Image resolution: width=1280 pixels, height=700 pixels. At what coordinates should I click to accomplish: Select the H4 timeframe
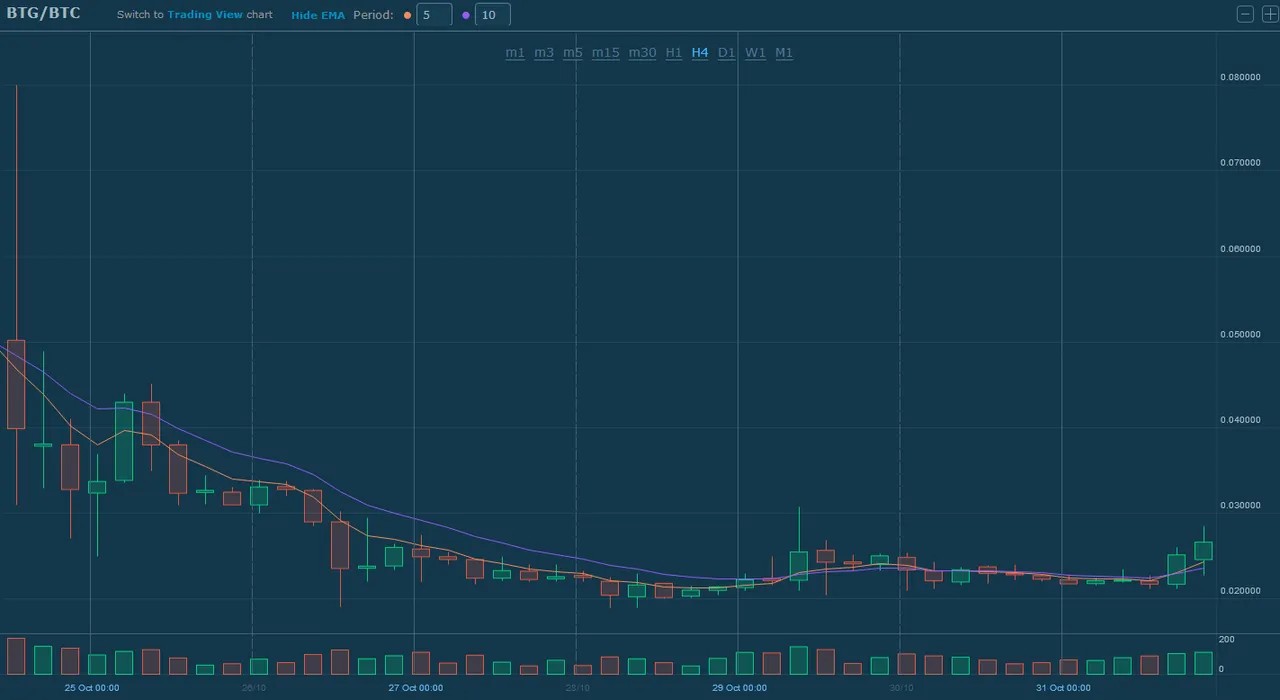700,53
